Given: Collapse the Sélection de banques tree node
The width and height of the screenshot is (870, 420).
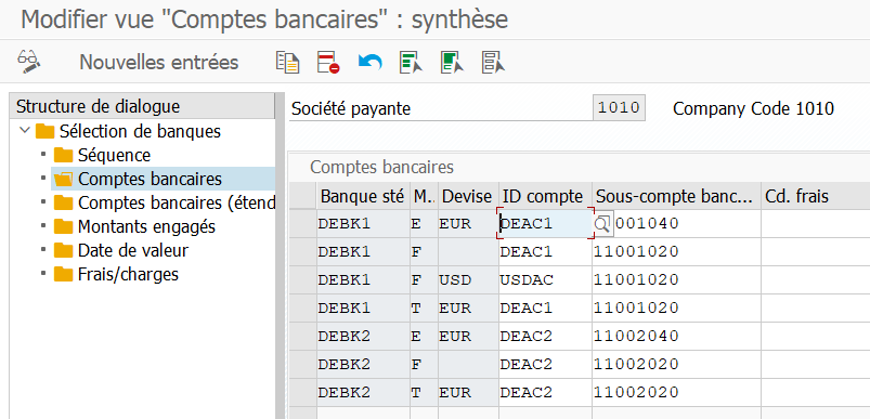Looking at the screenshot, I should pos(24,131).
